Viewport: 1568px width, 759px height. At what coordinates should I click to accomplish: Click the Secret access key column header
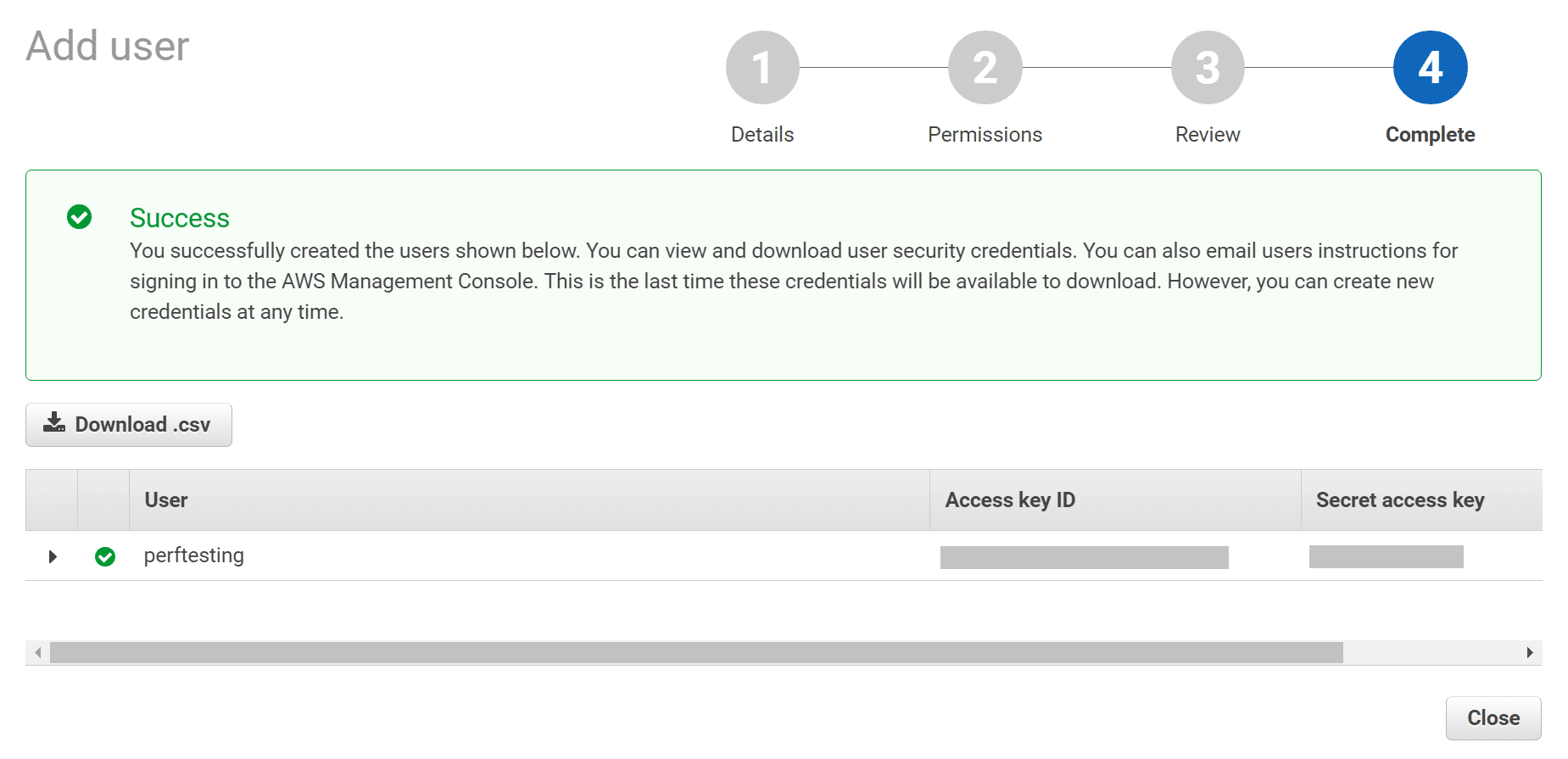[1399, 500]
